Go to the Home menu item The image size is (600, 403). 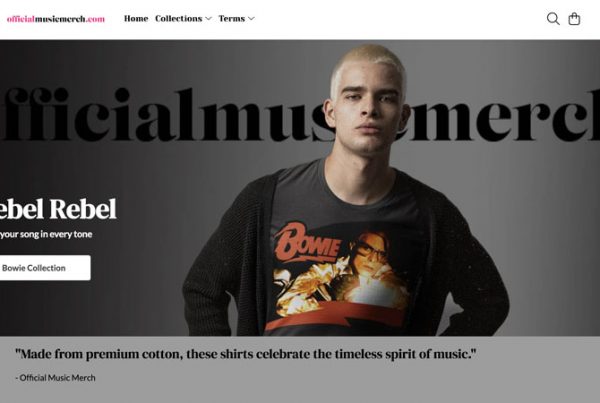(136, 18)
